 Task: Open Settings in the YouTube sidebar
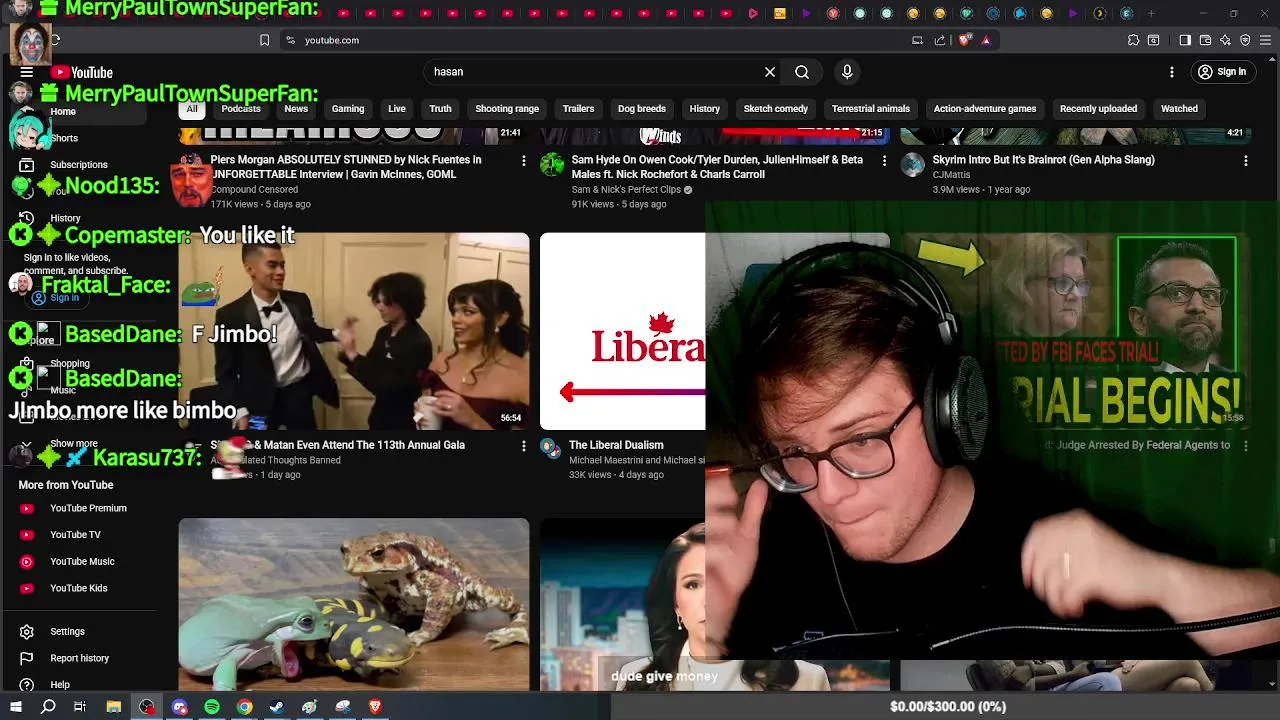[x=67, y=632]
